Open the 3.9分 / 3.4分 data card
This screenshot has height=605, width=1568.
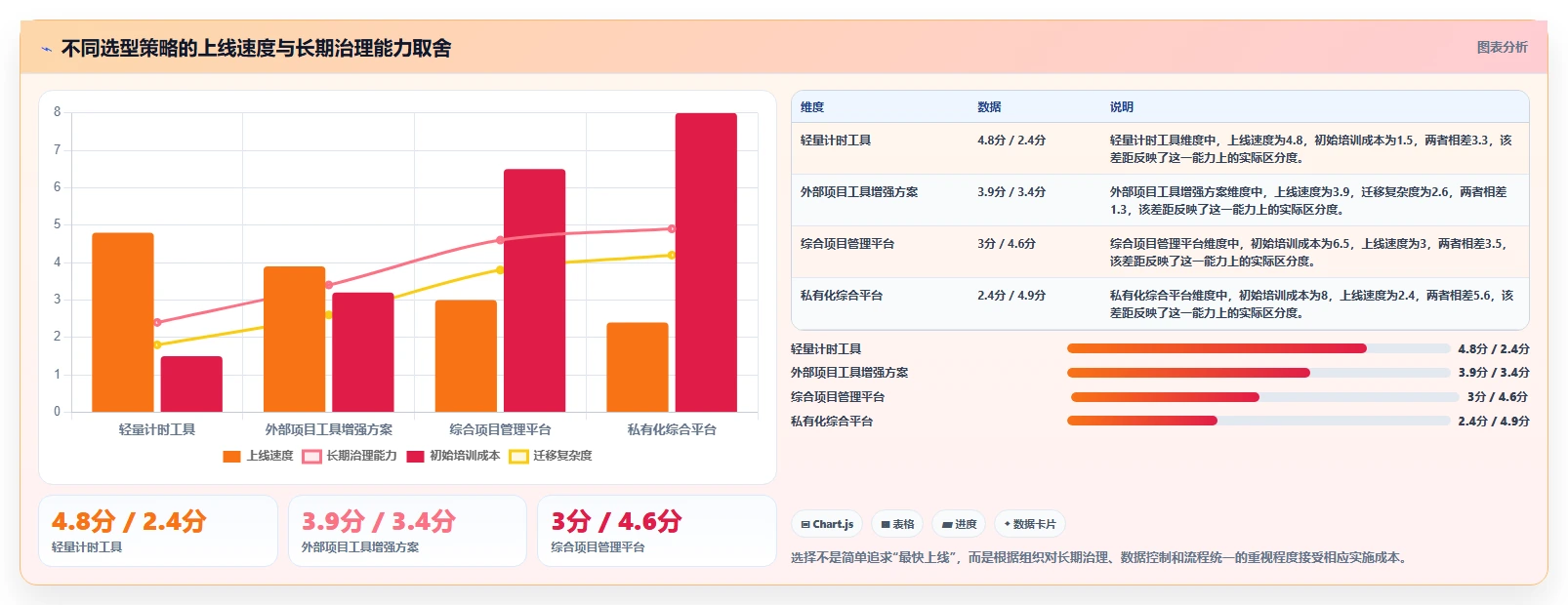pos(407,531)
